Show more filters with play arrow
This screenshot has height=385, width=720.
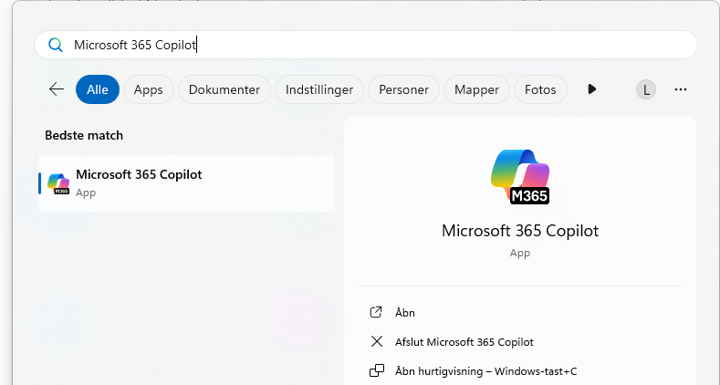pyautogui.click(x=592, y=89)
